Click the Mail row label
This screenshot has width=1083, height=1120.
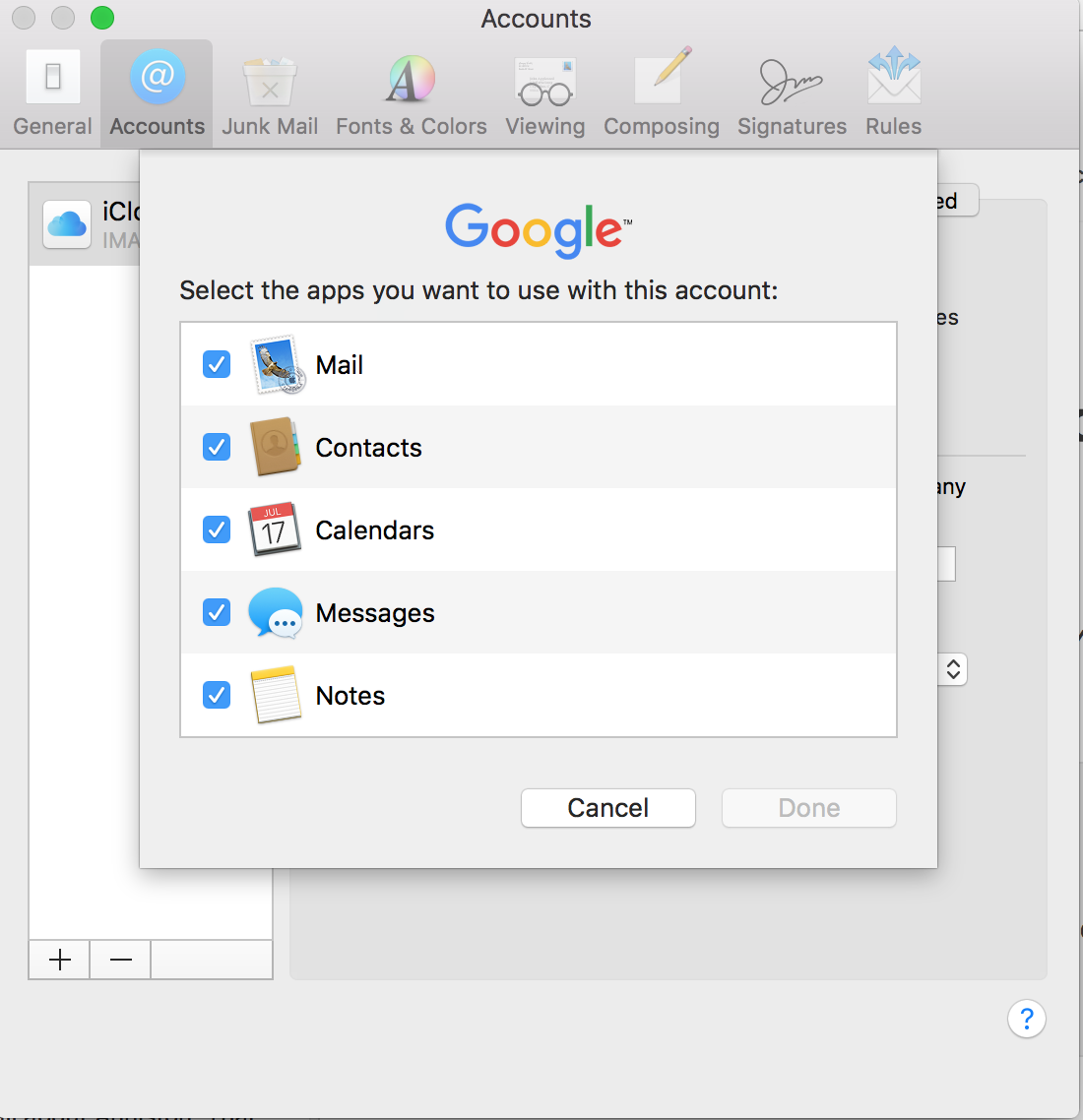(340, 365)
